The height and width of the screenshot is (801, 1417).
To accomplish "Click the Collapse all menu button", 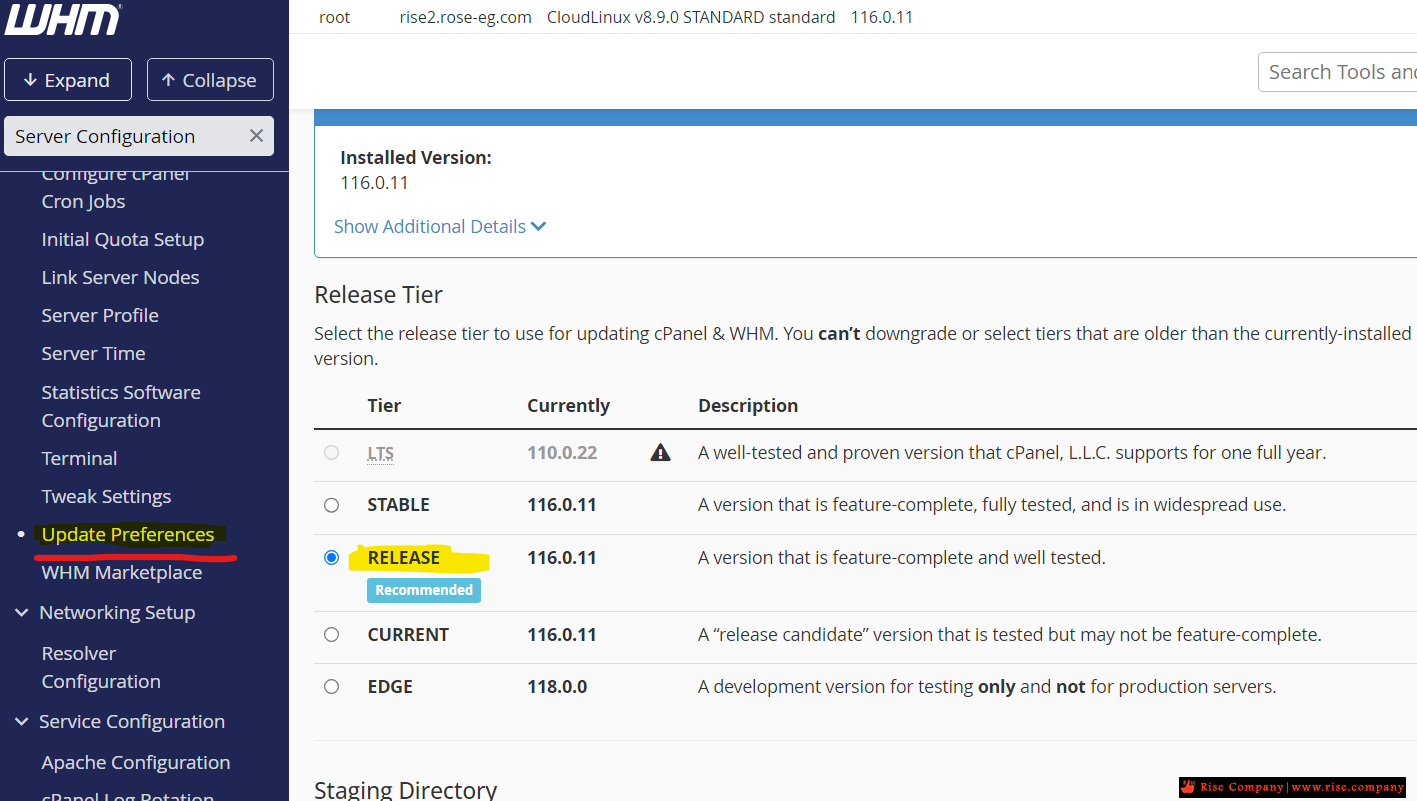I will click(x=210, y=80).
